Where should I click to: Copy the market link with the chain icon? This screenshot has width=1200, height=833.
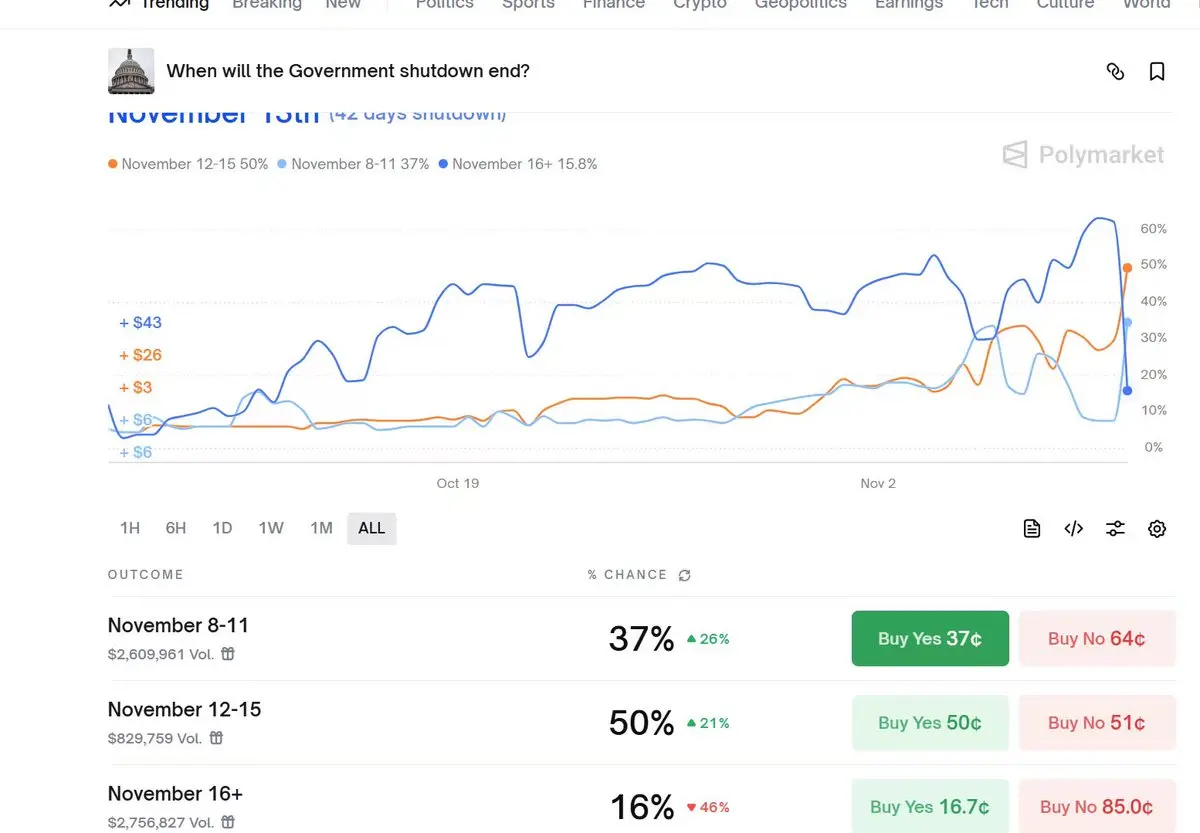tap(1115, 71)
